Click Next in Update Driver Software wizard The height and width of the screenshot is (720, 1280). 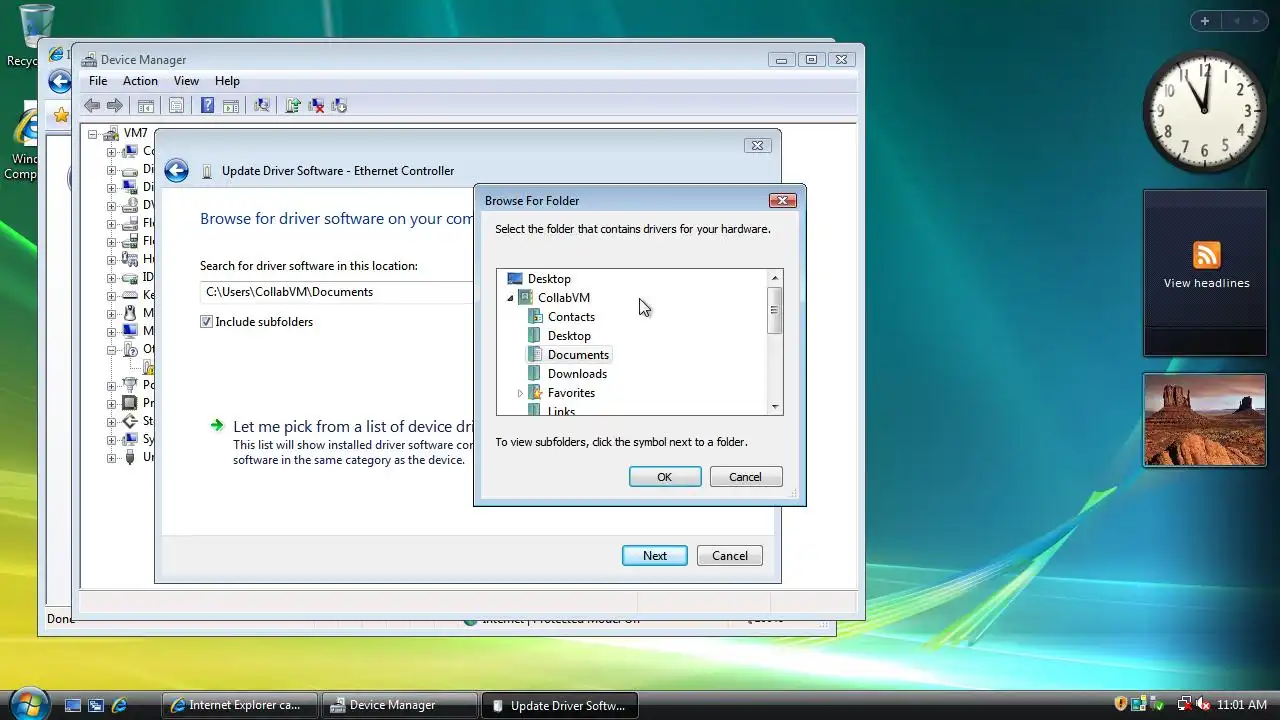pos(655,556)
